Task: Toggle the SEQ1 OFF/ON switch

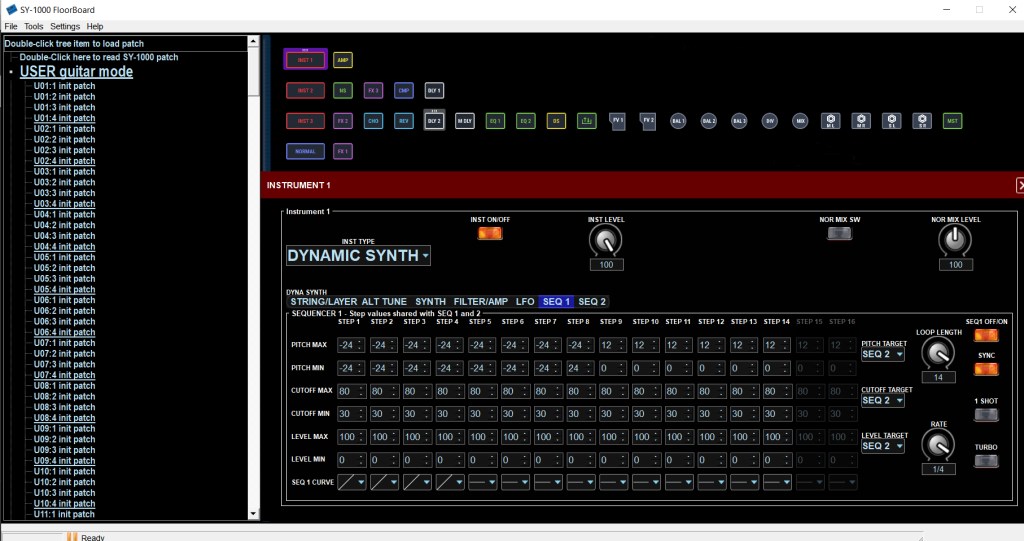Action: (986, 335)
